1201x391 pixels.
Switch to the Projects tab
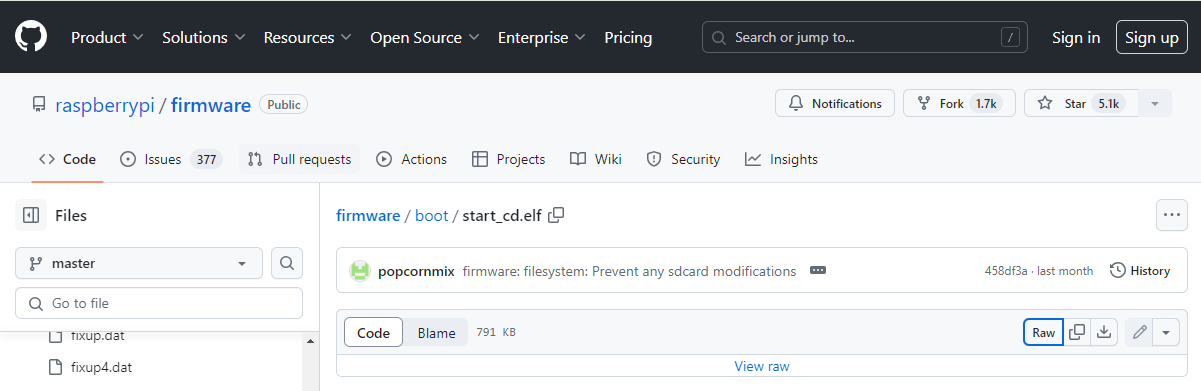(508, 159)
